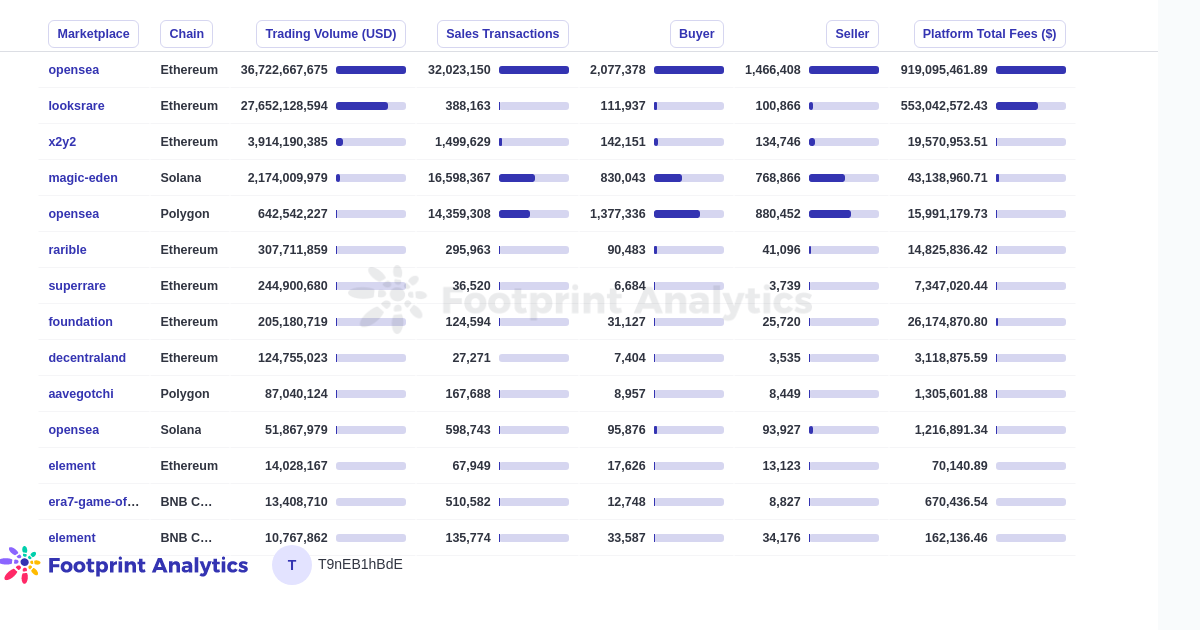The image size is (1200, 630).
Task: Click looksrare trading volume 27,652,128,594
Action: pyautogui.click(x=284, y=106)
